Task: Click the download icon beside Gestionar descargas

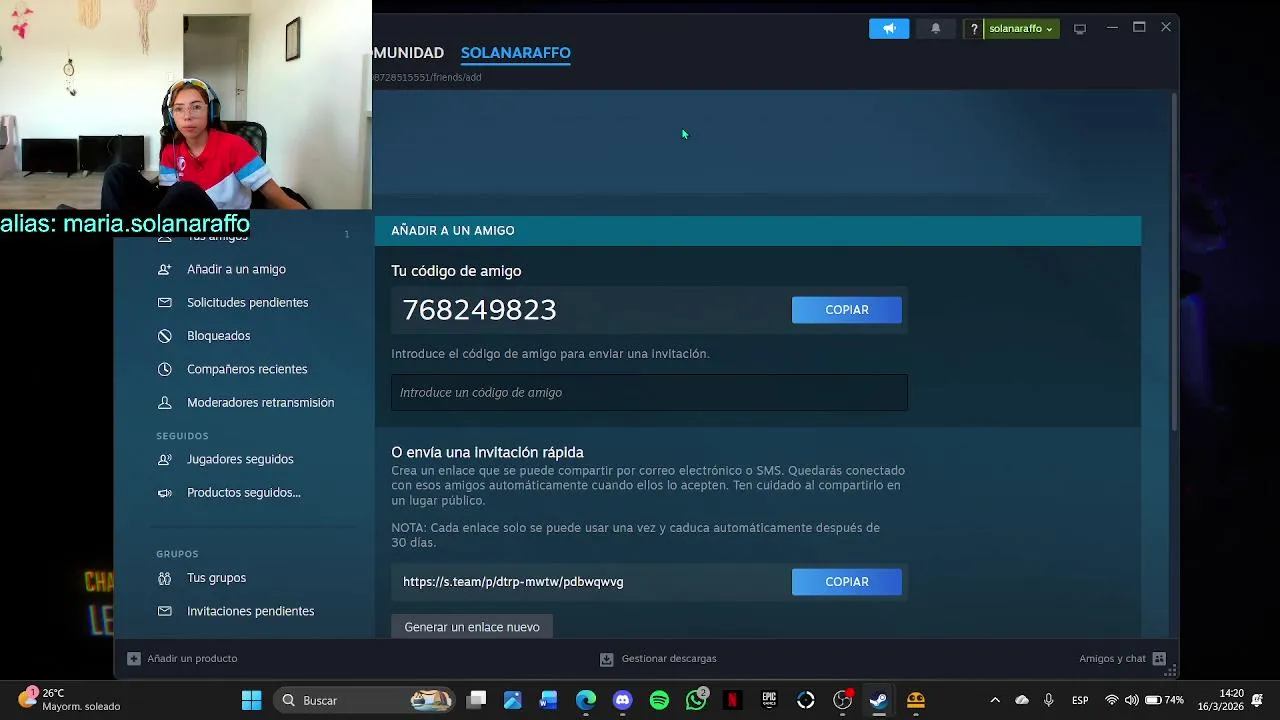Action: (x=606, y=659)
